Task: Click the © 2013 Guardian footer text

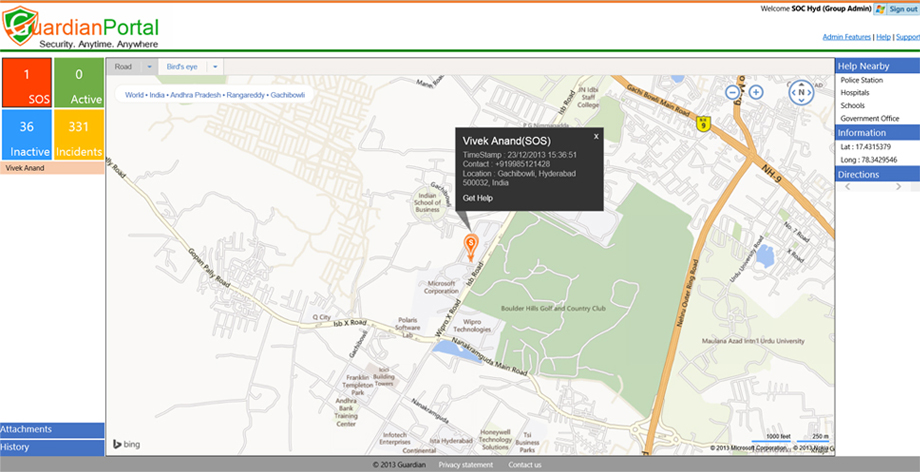Action: [399, 465]
